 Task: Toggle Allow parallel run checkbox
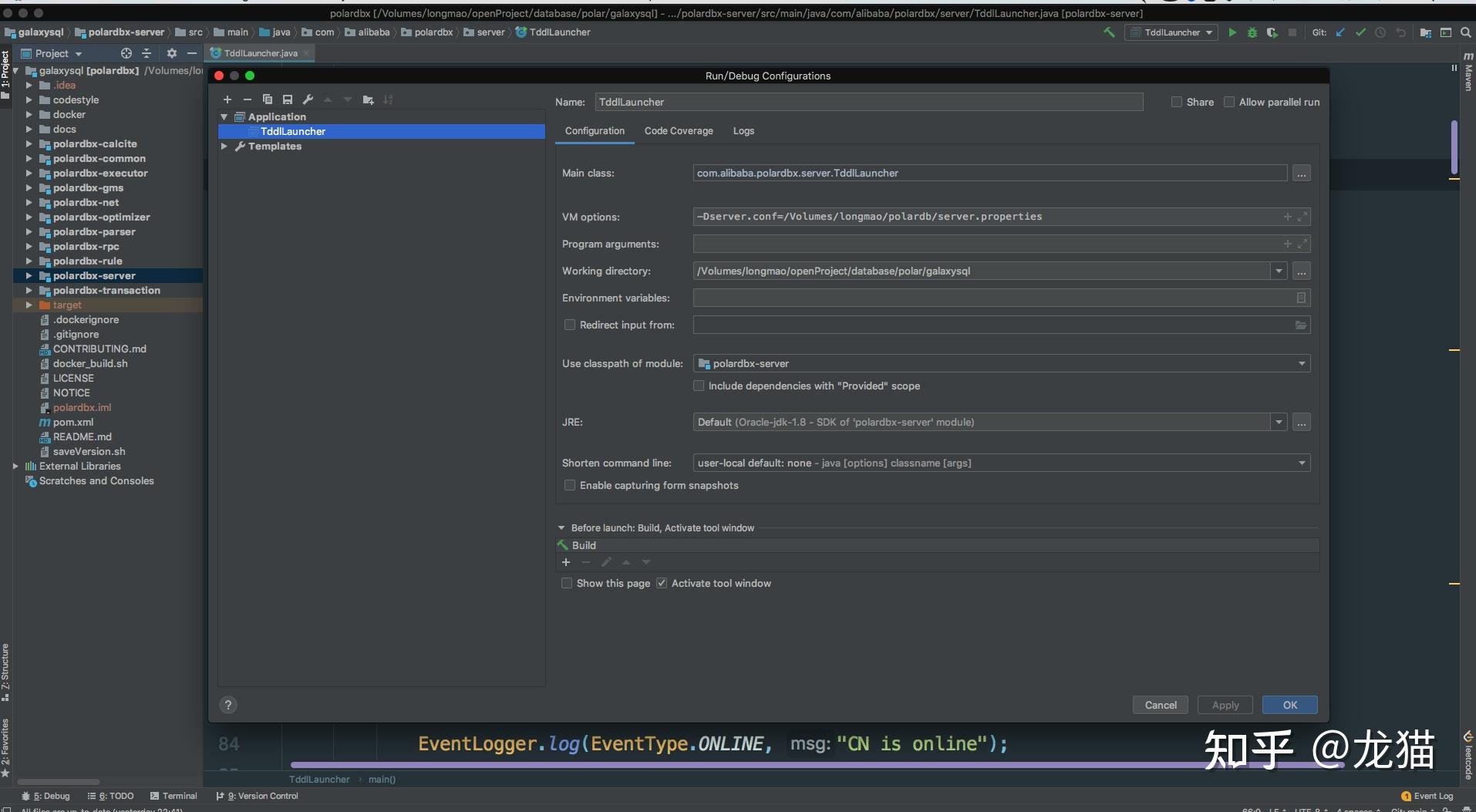pos(1229,102)
